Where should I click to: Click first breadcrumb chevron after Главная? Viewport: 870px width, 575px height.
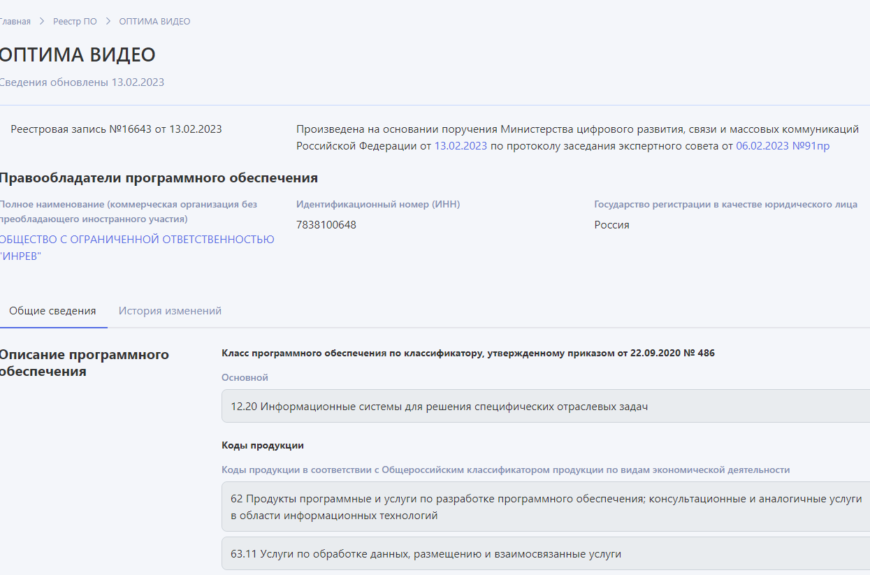click(x=42, y=21)
